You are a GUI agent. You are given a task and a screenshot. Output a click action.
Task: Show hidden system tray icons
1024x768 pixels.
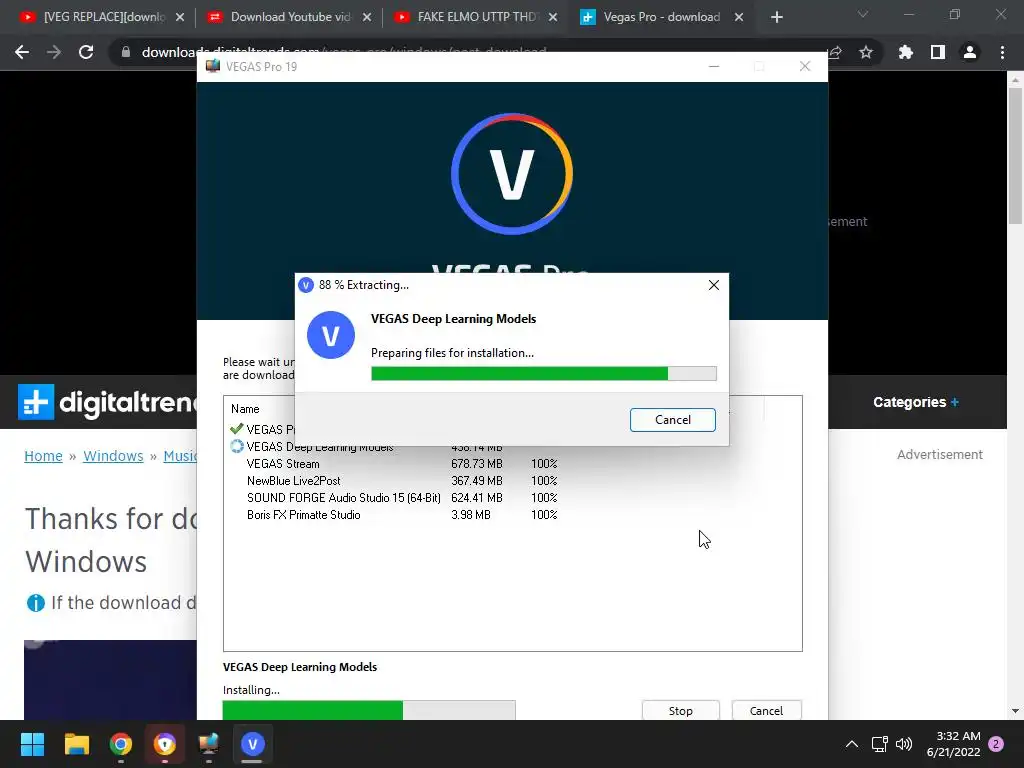click(x=852, y=744)
